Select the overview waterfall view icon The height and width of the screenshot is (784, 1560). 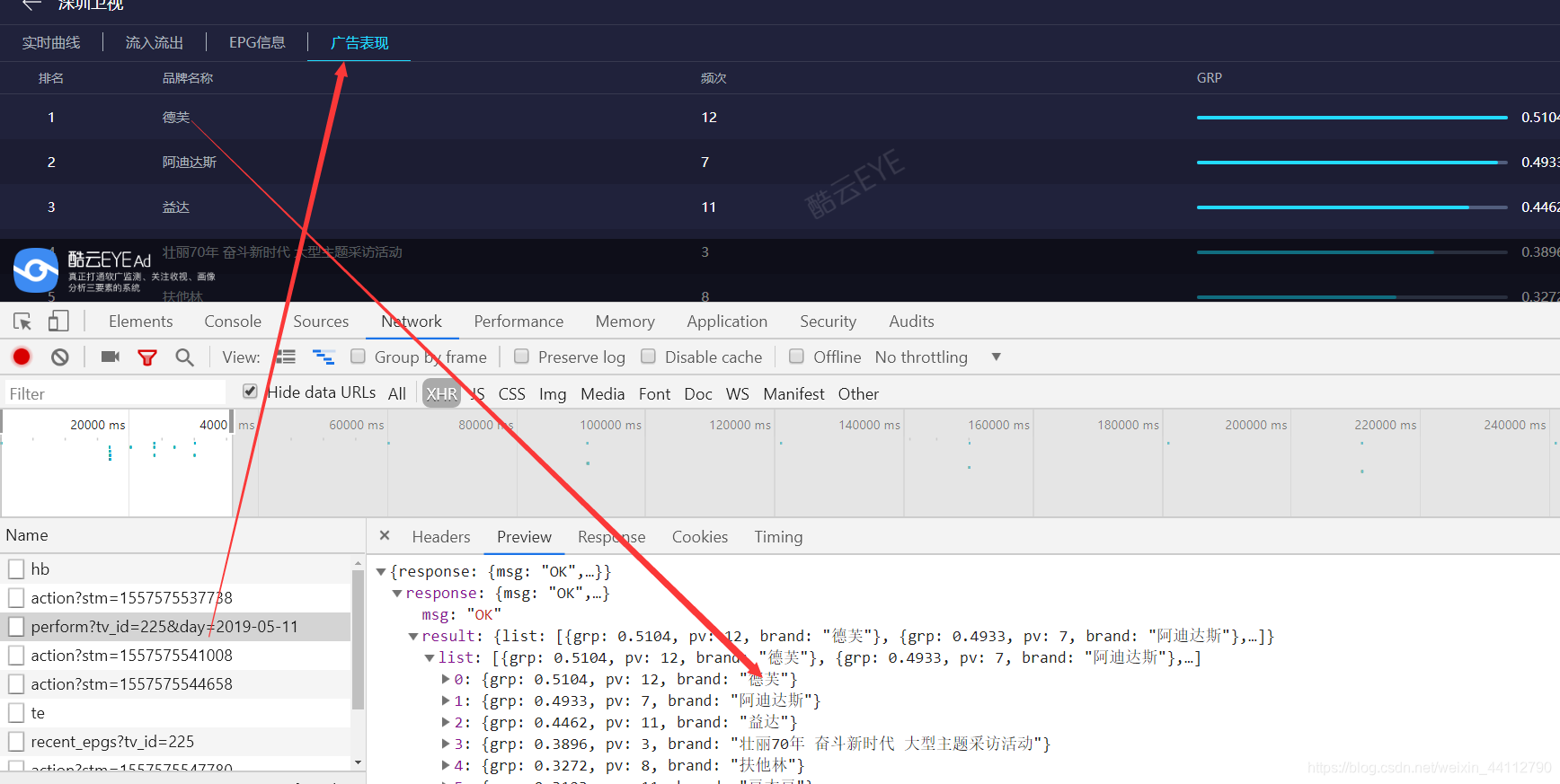point(324,357)
